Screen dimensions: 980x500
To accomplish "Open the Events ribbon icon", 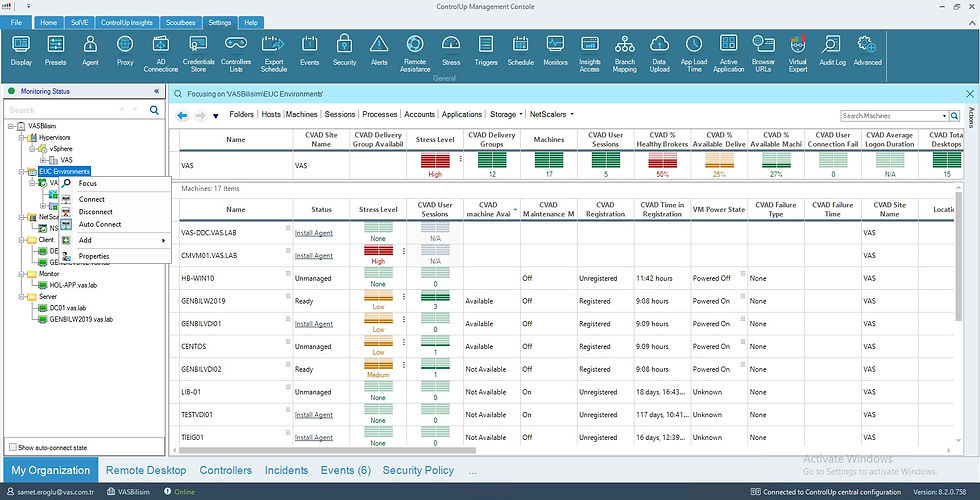I will 309,51.
